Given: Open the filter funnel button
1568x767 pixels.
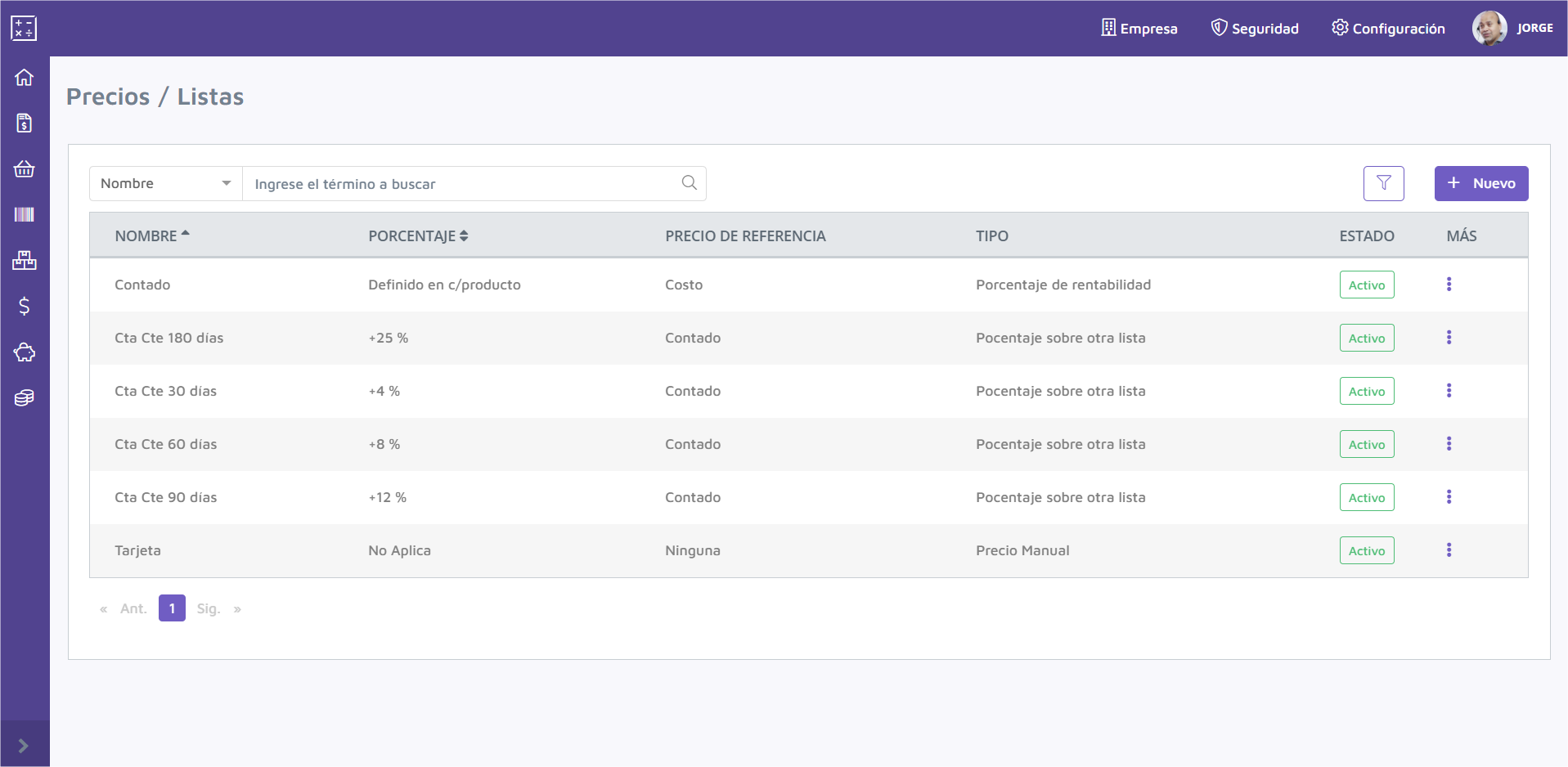Looking at the screenshot, I should (x=1383, y=183).
